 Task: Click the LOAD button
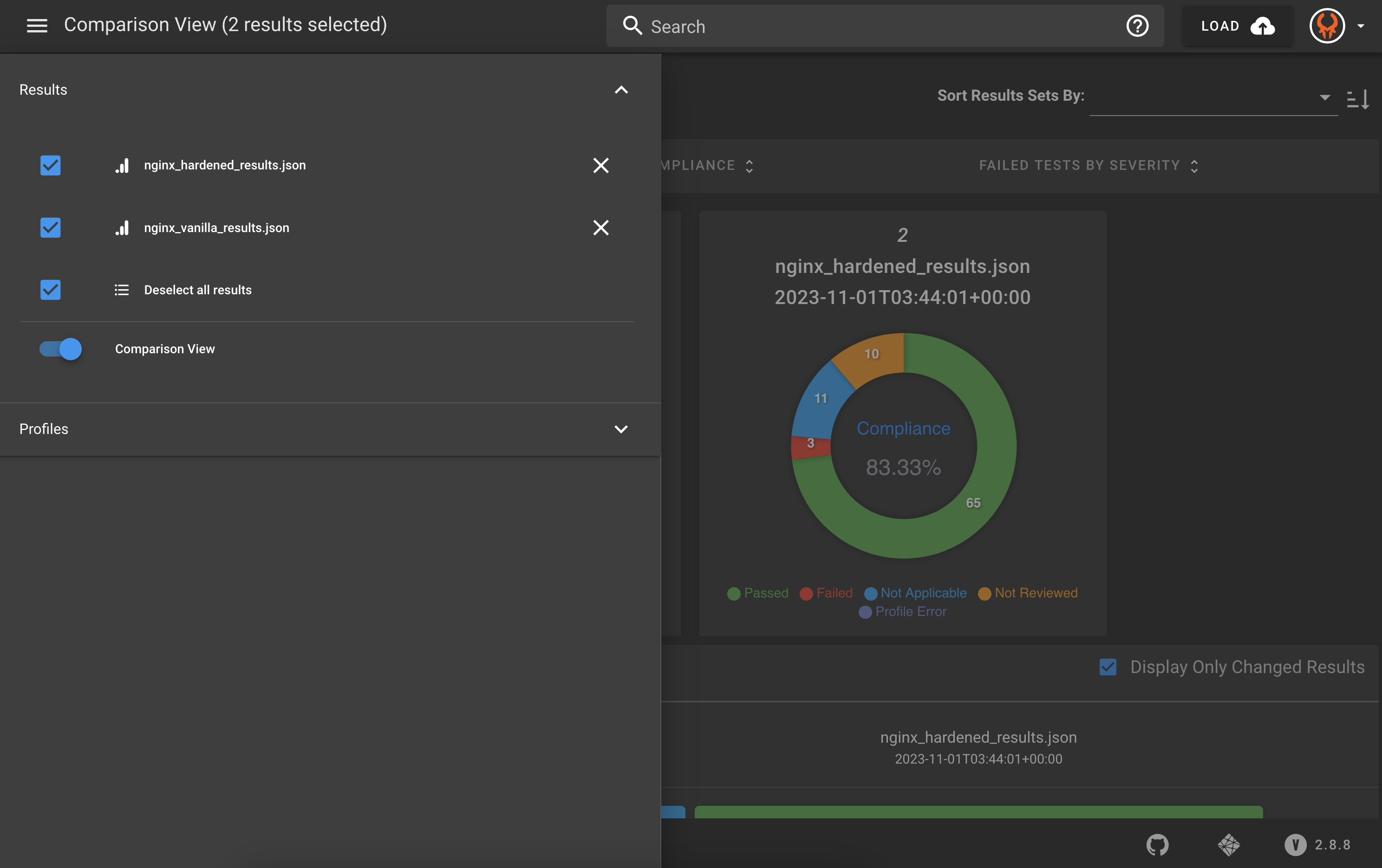coord(1238,26)
